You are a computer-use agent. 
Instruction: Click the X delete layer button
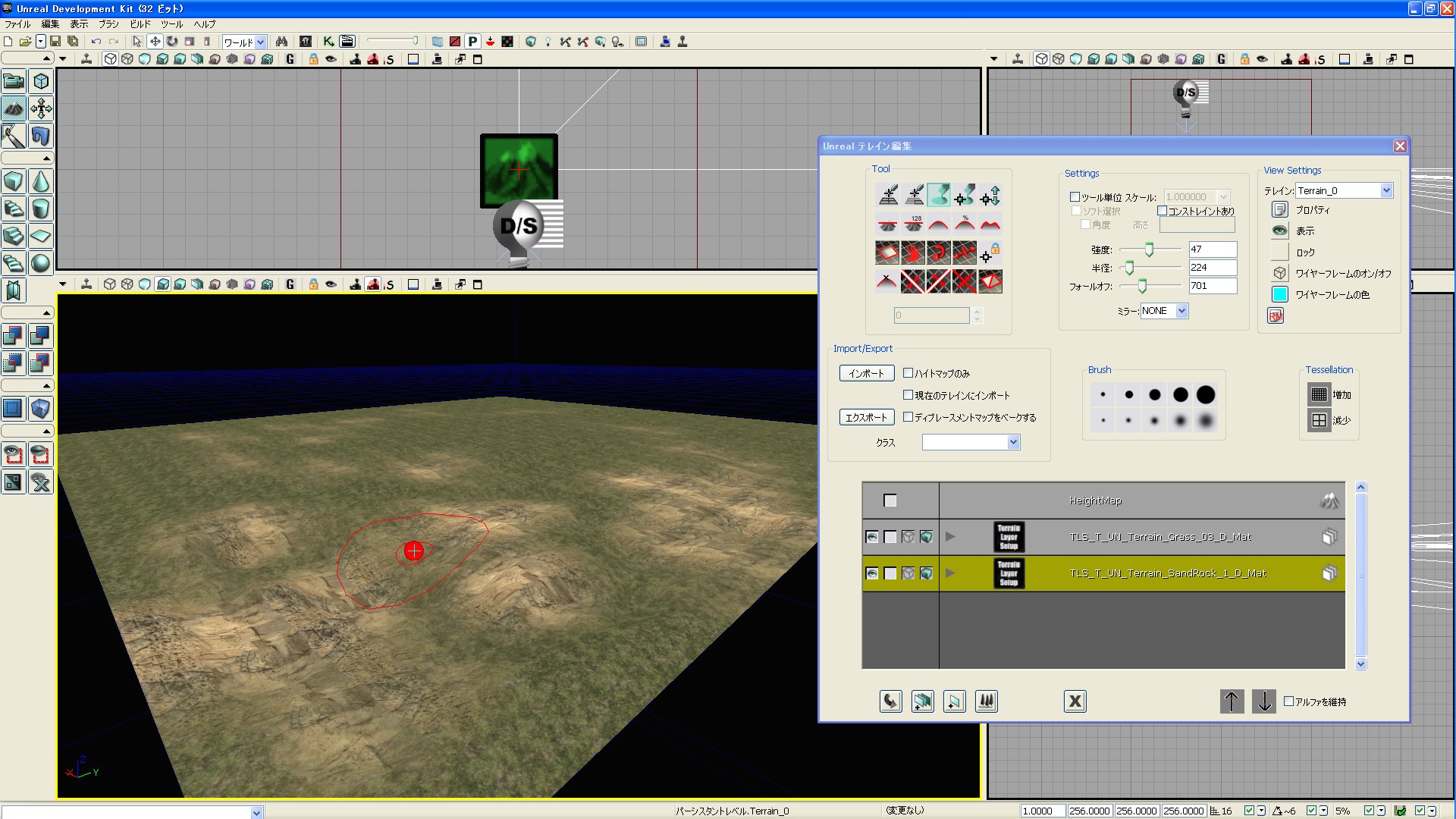(1075, 701)
